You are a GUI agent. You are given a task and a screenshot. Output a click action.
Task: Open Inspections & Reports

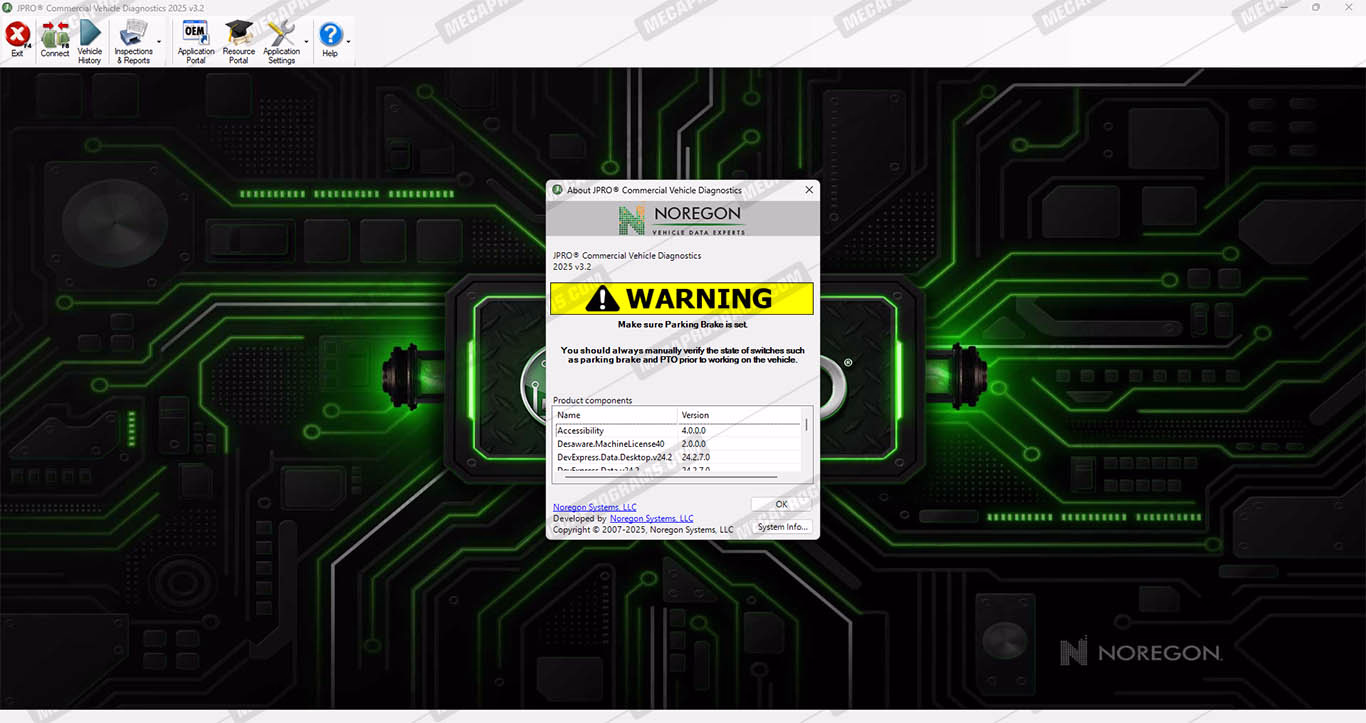point(133,42)
